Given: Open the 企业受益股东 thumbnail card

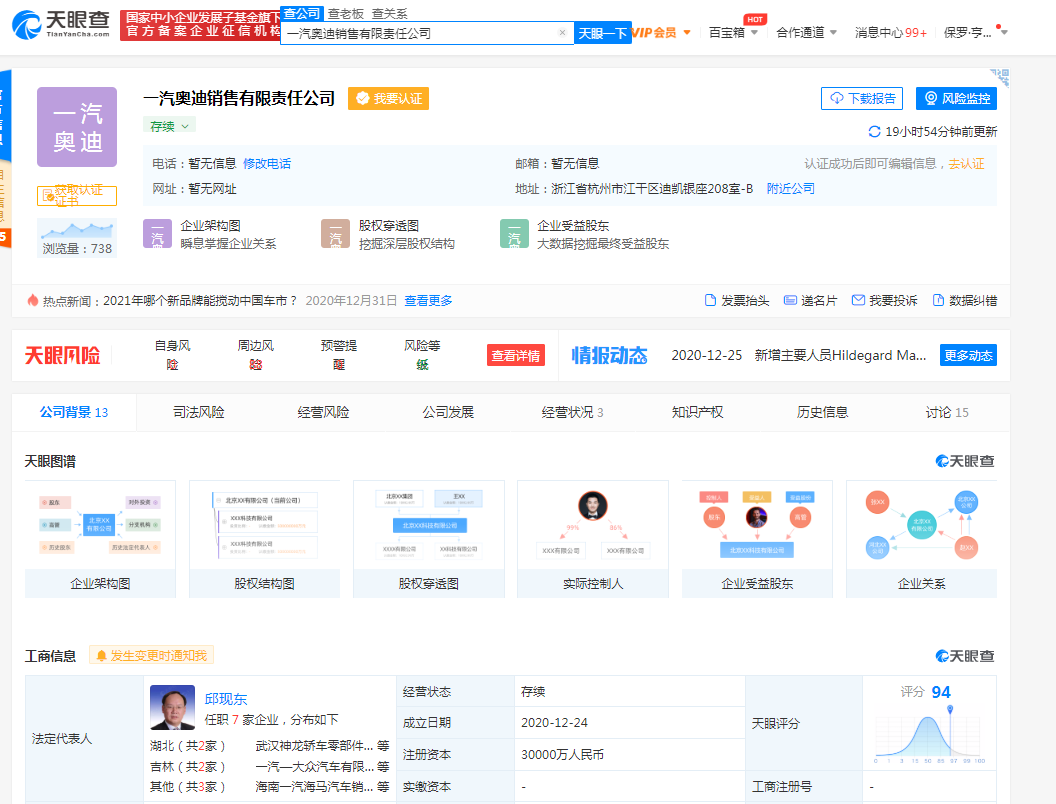Looking at the screenshot, I should click(758, 539).
